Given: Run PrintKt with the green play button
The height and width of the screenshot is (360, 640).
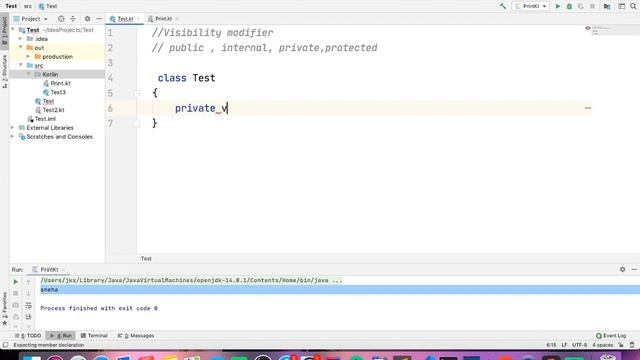Looking at the screenshot, I should tap(558, 6).
